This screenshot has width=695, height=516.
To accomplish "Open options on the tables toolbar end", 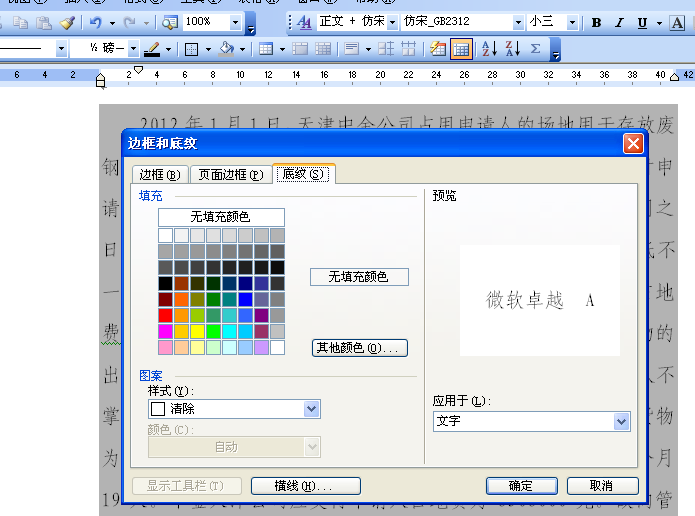I will pos(555,50).
